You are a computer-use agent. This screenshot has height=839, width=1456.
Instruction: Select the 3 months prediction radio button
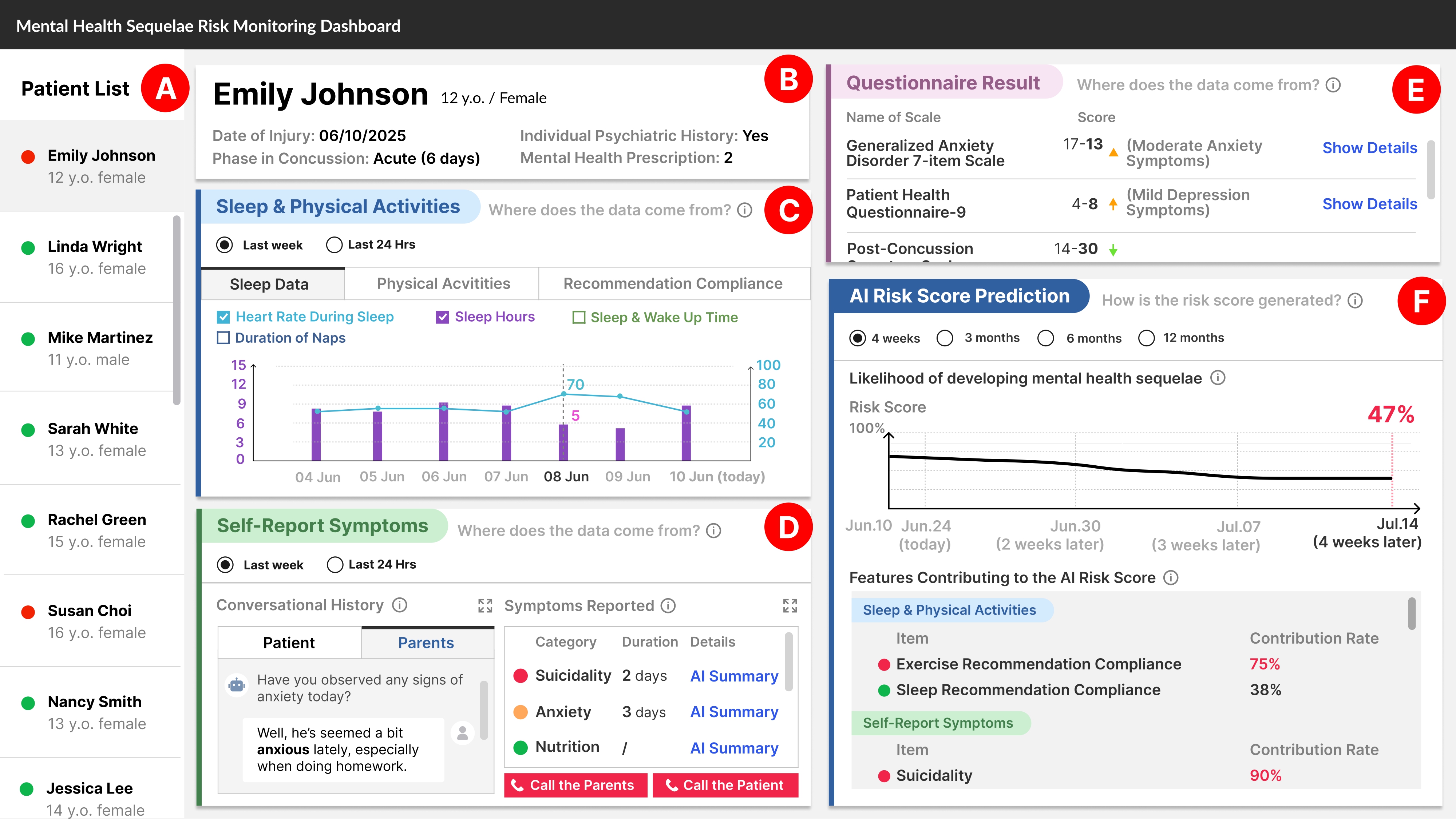[x=944, y=338]
